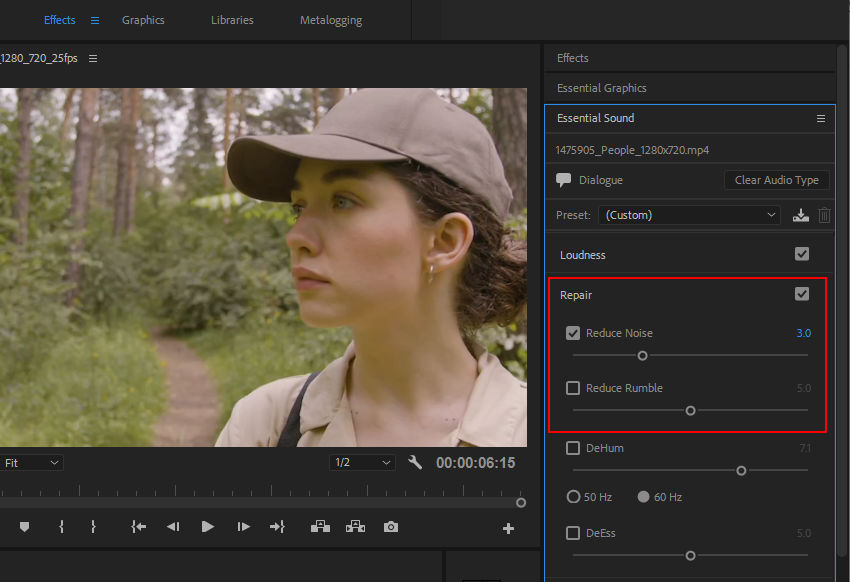The width and height of the screenshot is (850, 582).
Task: Enable the DeEss checkbox
Action: point(573,533)
